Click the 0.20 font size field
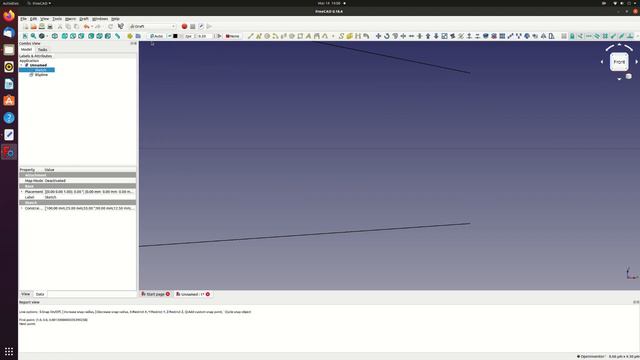The image size is (640, 360). coord(204,36)
